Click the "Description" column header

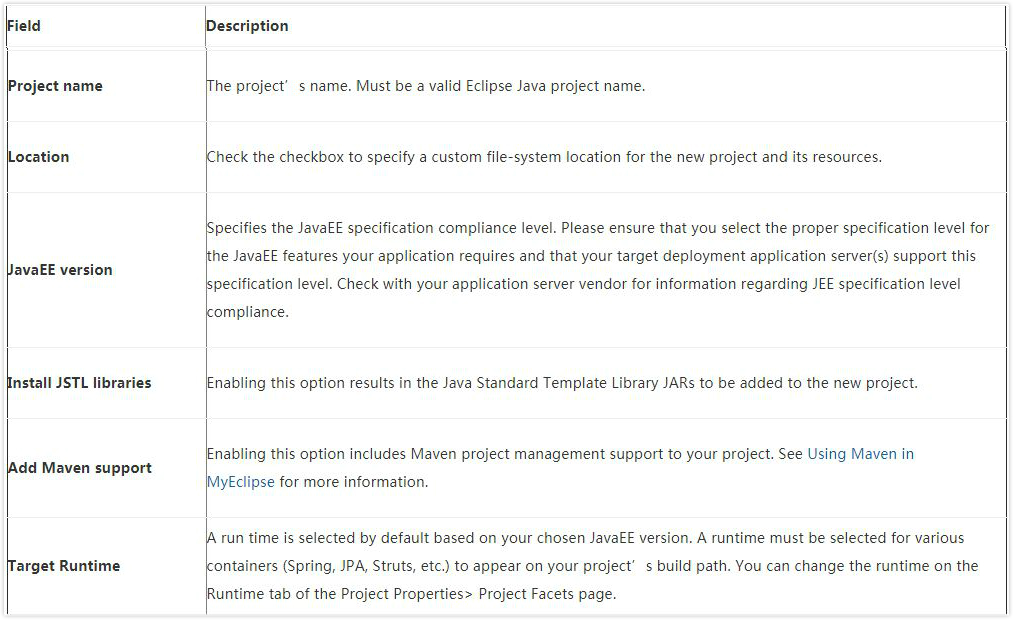pos(247,26)
